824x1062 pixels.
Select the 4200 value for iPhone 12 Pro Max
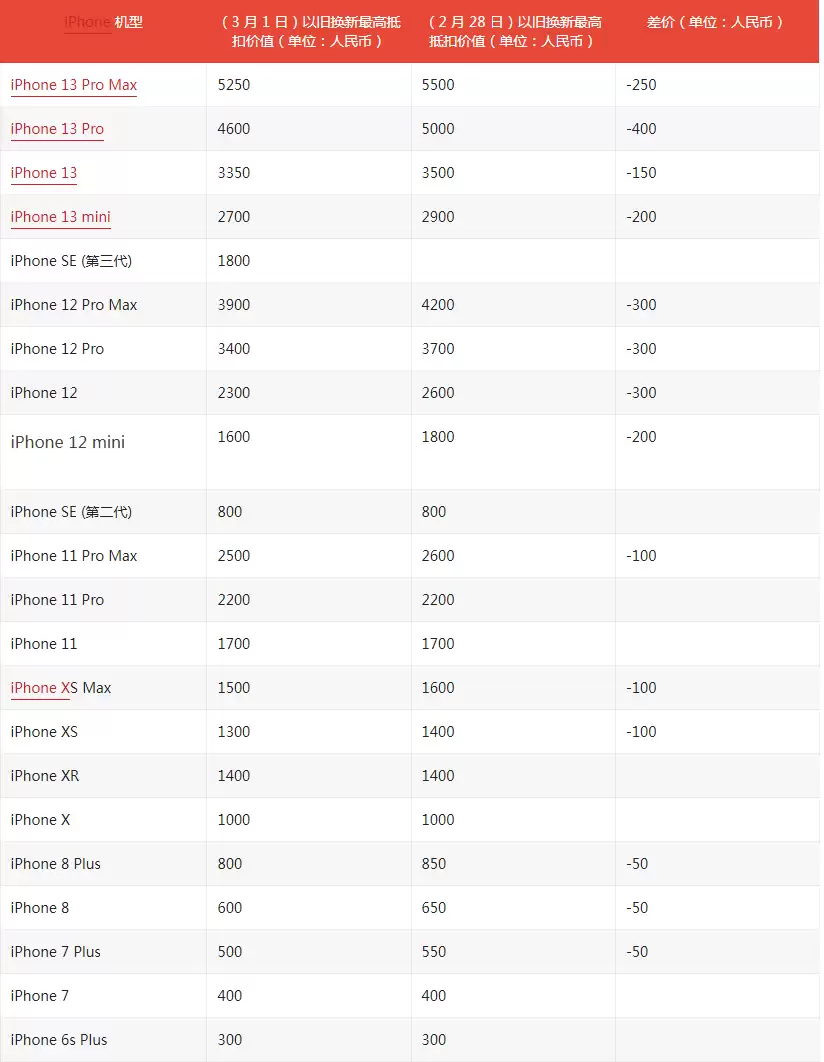tap(438, 305)
